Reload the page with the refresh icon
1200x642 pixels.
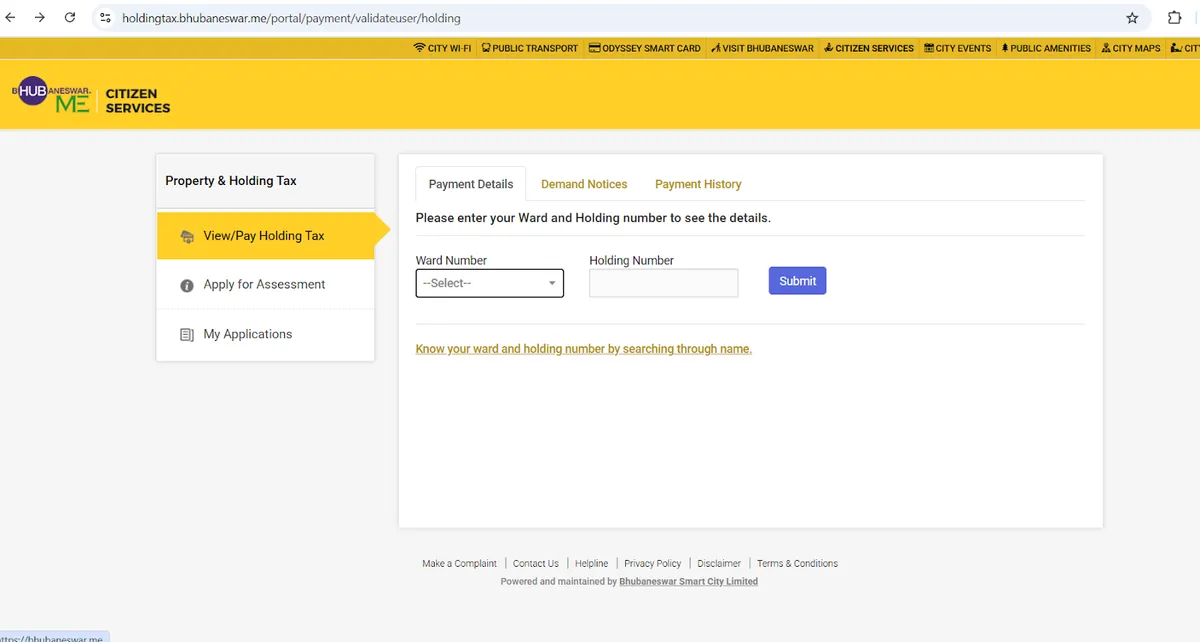pyautogui.click(x=69, y=18)
